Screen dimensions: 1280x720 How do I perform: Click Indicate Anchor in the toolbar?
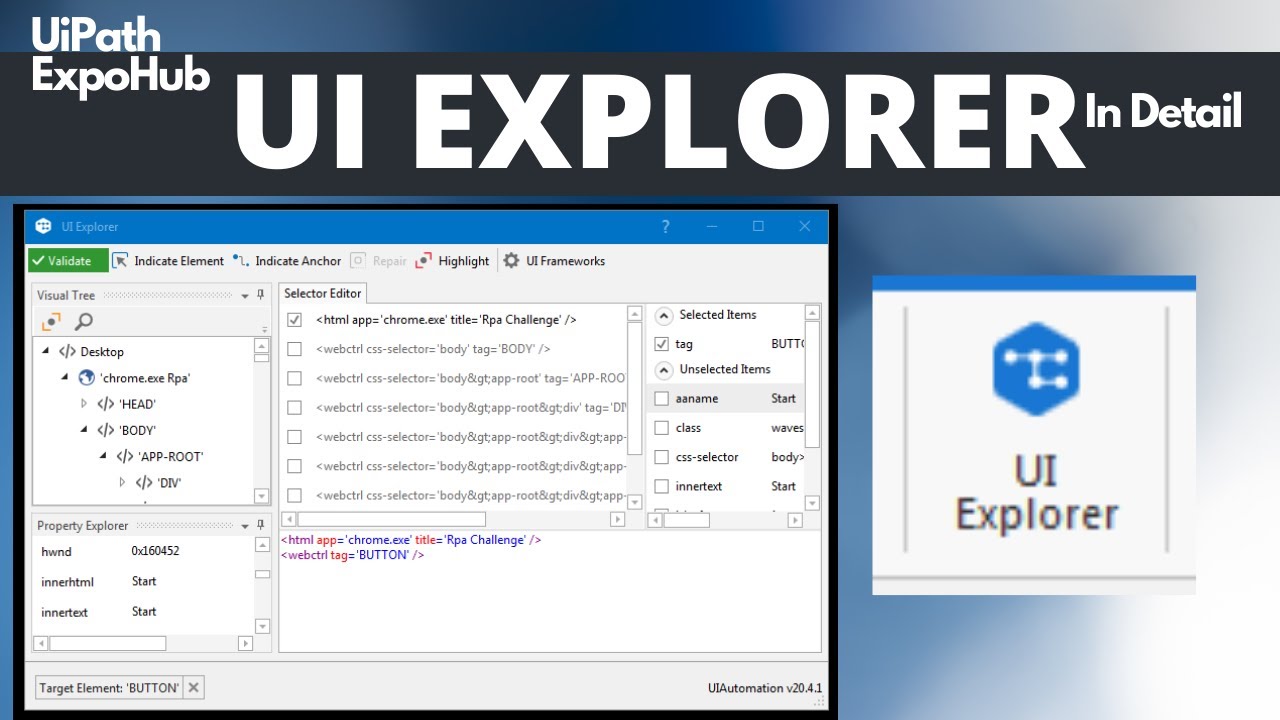click(287, 261)
